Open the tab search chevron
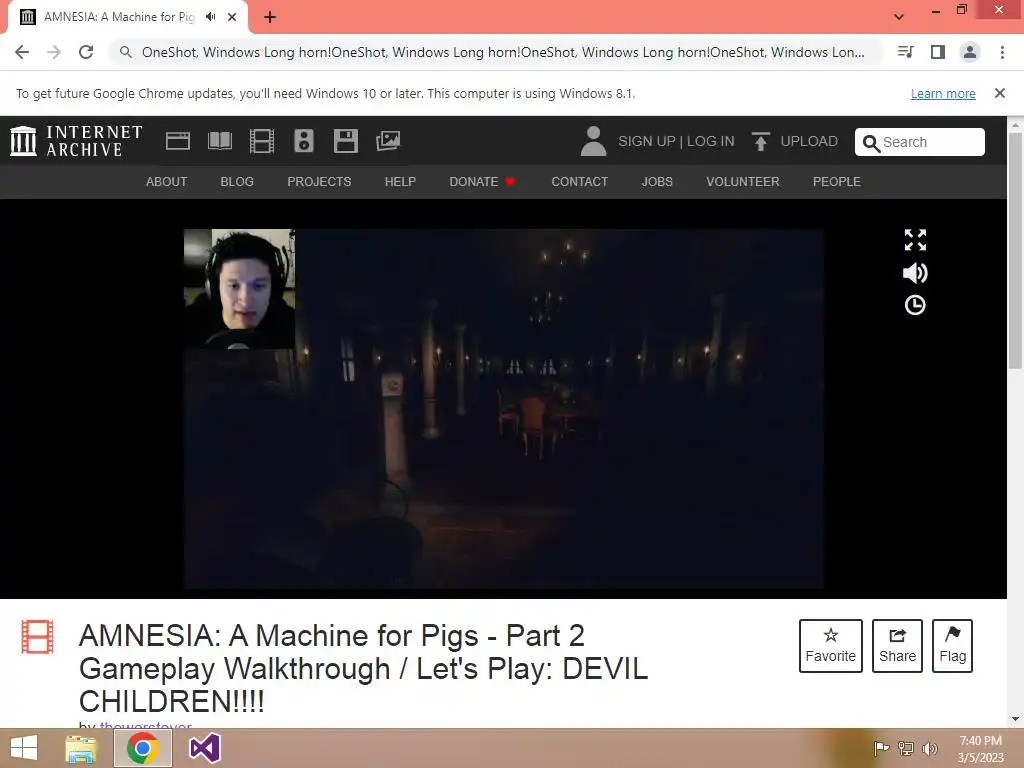This screenshot has width=1024, height=768. [899, 17]
